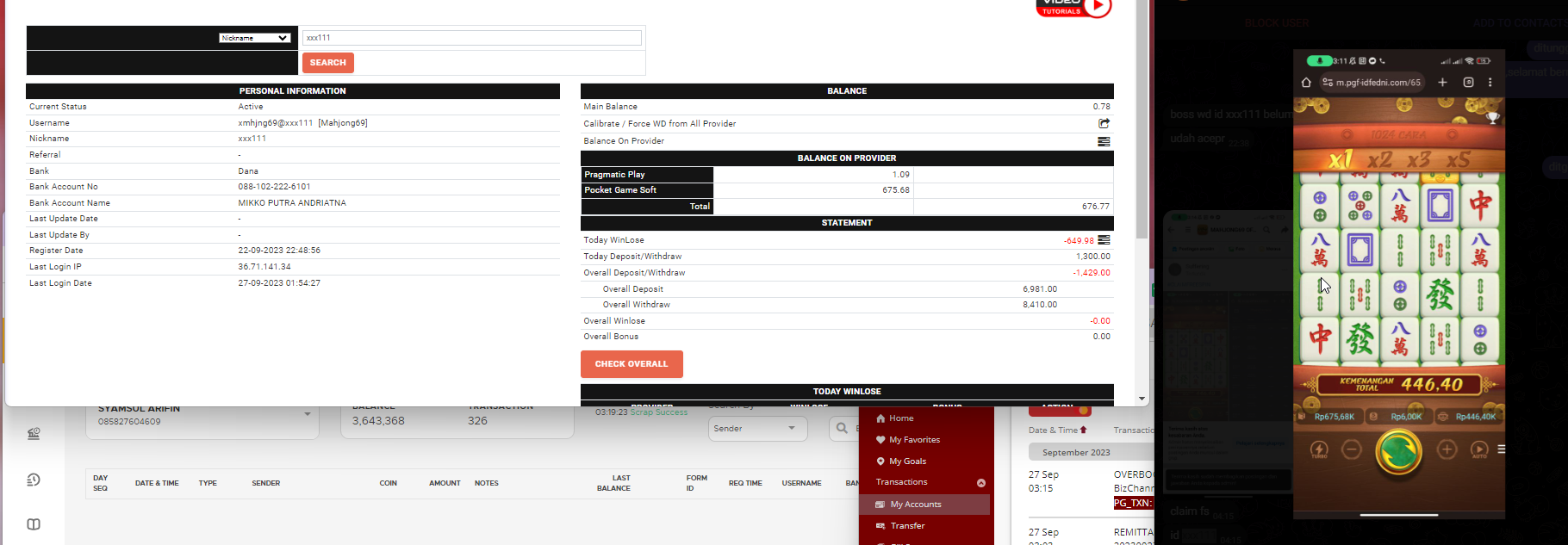Click the phone browser tab switcher icon

[x=1468, y=83]
